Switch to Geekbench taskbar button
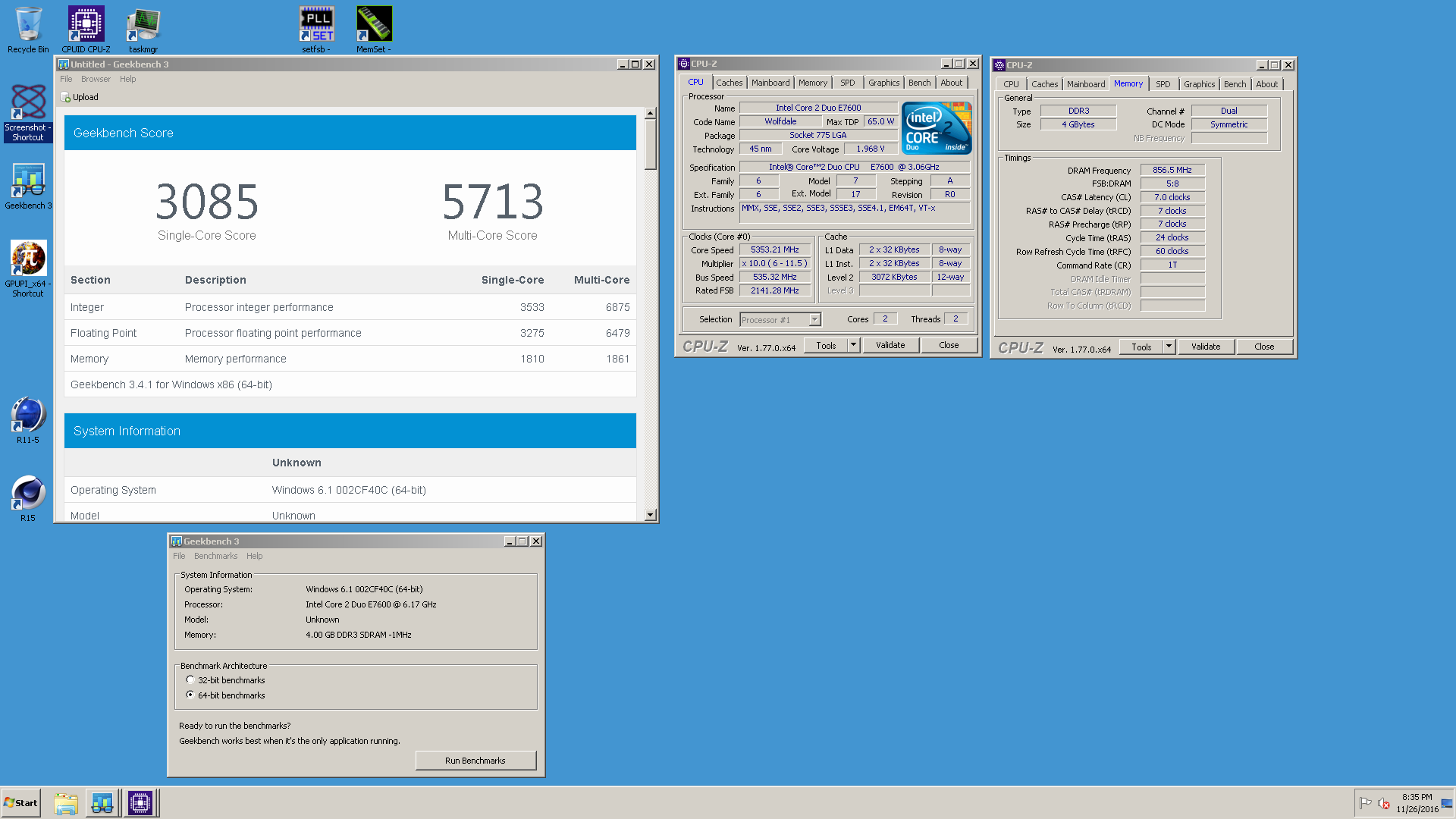This screenshot has height=819, width=1456. pos(102,803)
